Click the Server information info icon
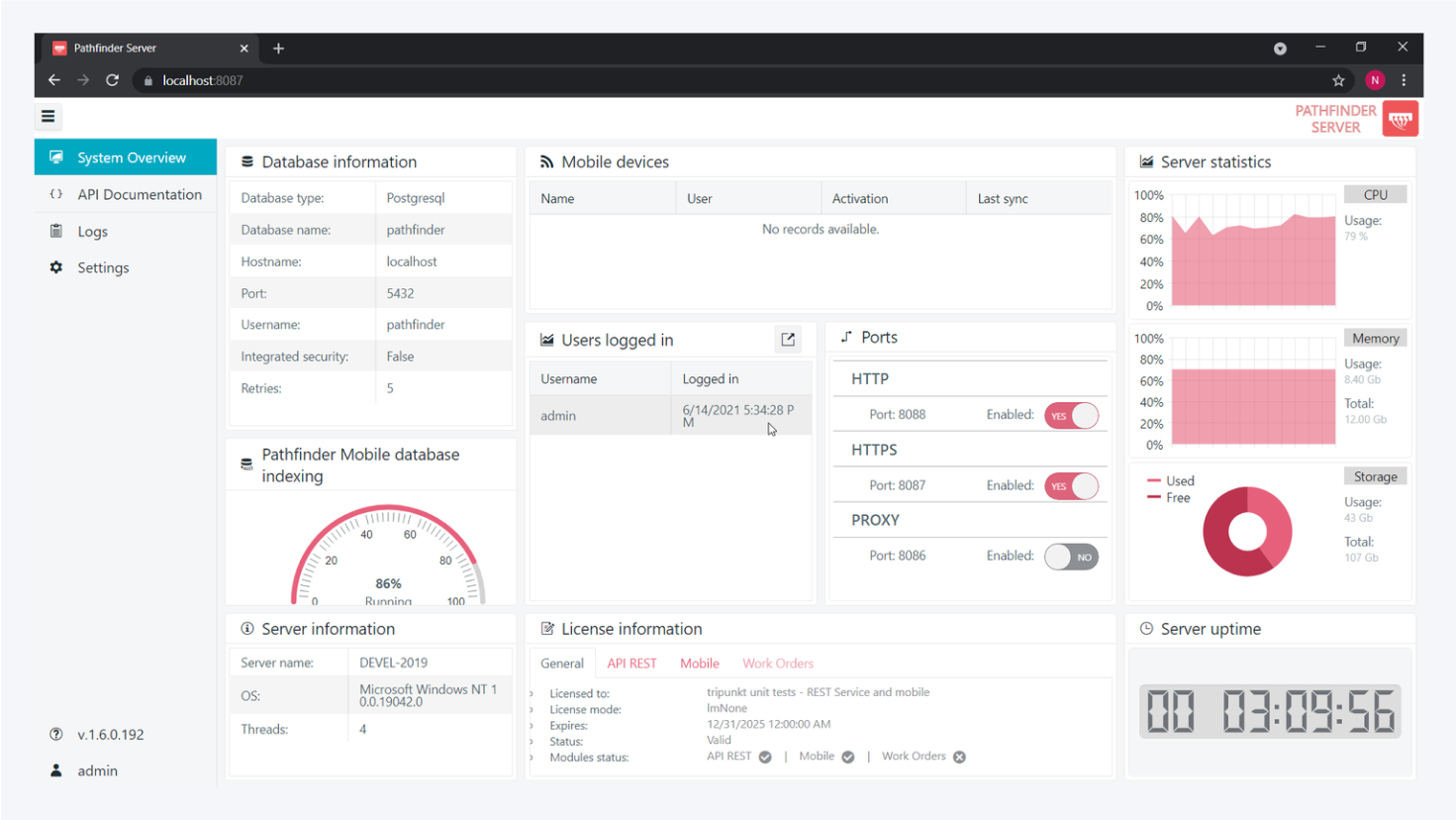 (247, 629)
